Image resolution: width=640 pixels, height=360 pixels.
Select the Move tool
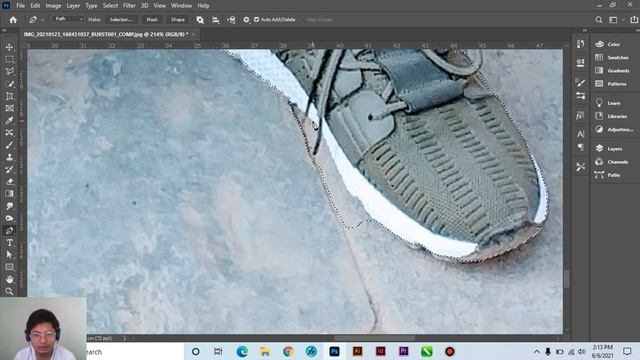pyautogui.click(x=9, y=47)
